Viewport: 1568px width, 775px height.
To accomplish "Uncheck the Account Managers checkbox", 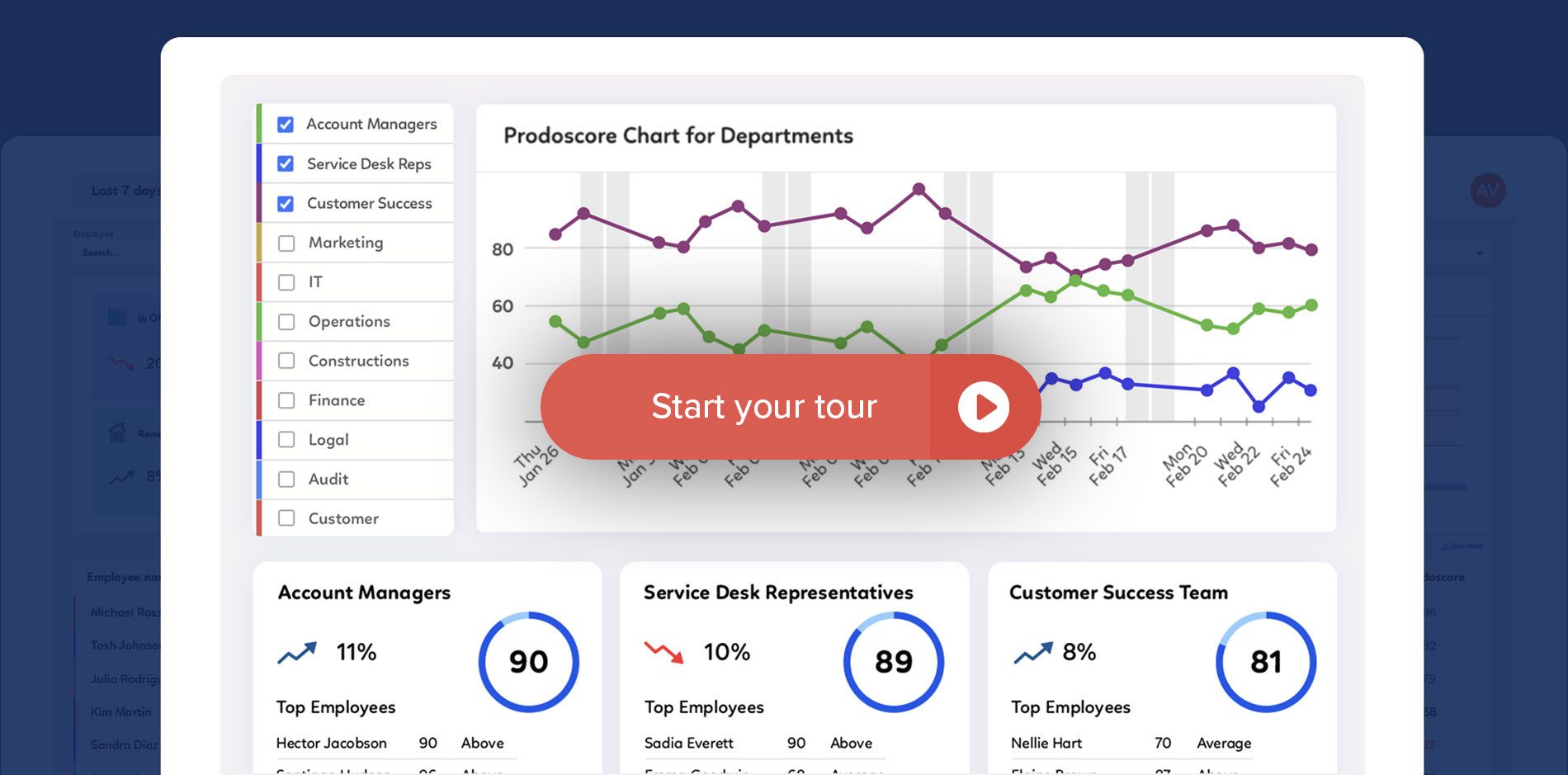I will click(286, 125).
